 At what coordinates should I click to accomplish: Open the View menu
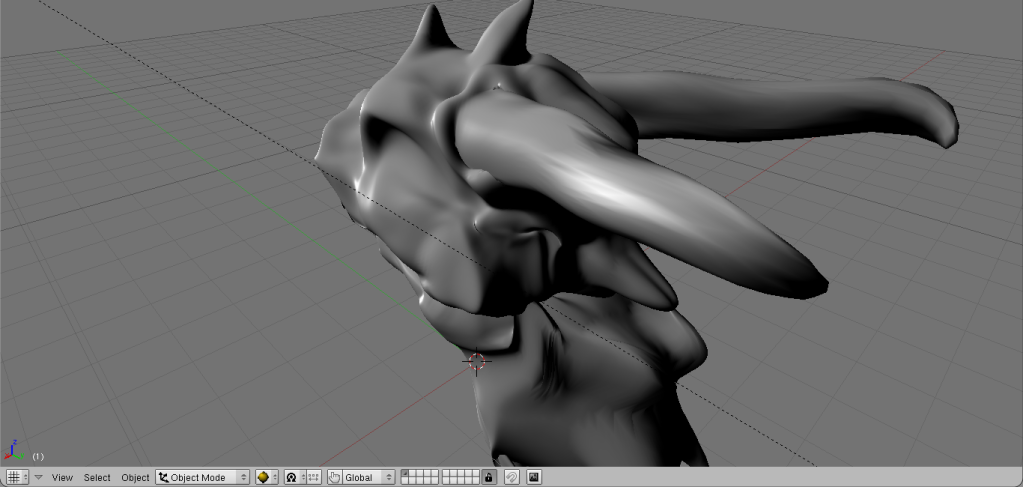click(x=62, y=478)
